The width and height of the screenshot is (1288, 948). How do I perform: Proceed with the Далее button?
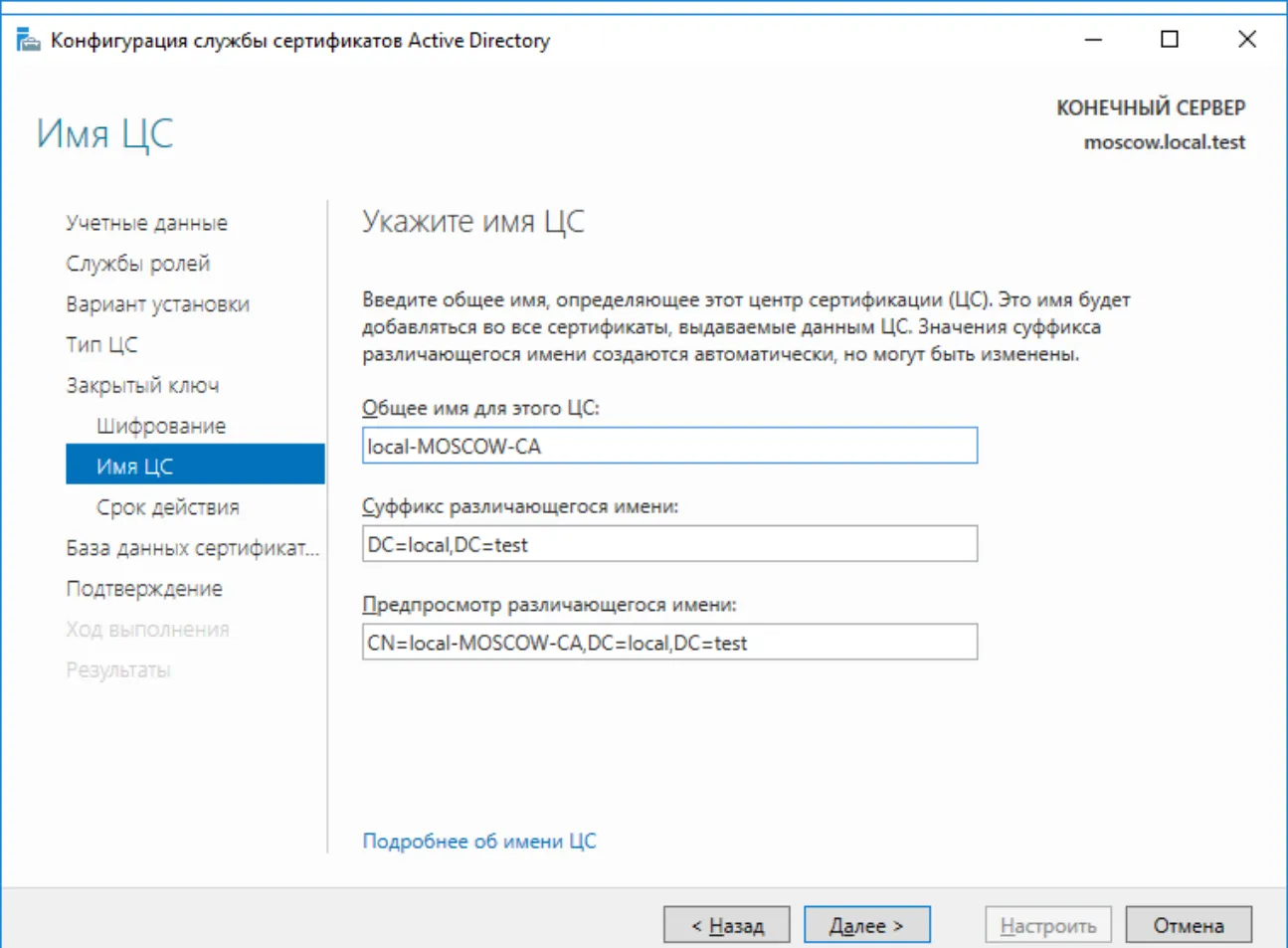(x=867, y=925)
